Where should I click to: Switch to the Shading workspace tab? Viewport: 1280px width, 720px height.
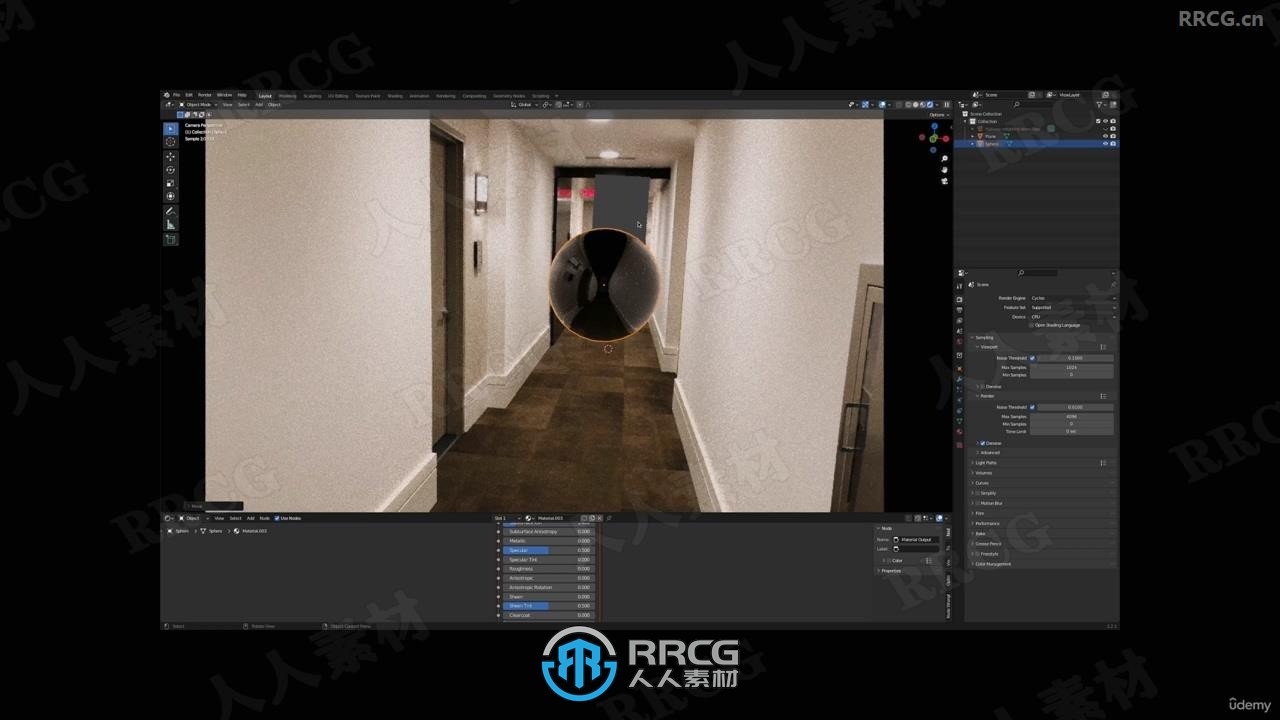click(395, 96)
